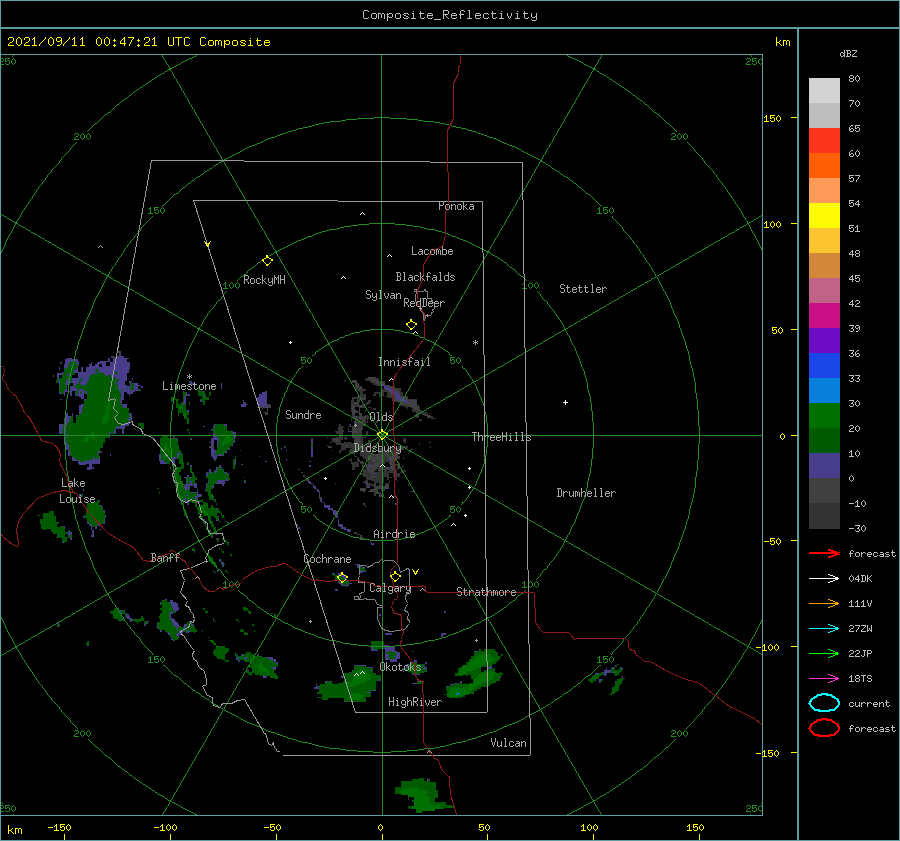Click the green echo cell west of Okotoks

tap(350, 684)
